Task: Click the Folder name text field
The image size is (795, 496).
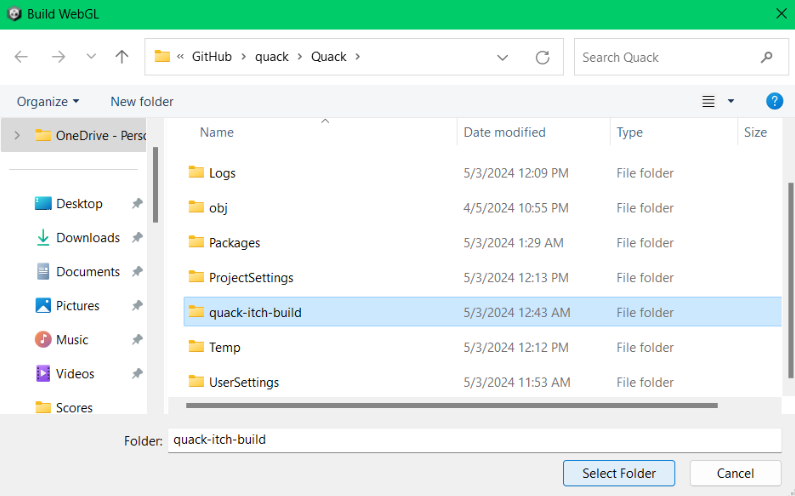Action: pyautogui.click(x=474, y=440)
